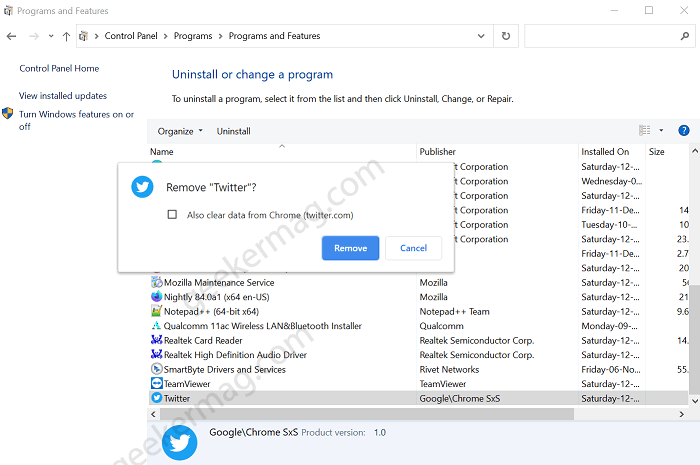Select Twitter entry name in list
700x465 pixels.
click(177, 398)
